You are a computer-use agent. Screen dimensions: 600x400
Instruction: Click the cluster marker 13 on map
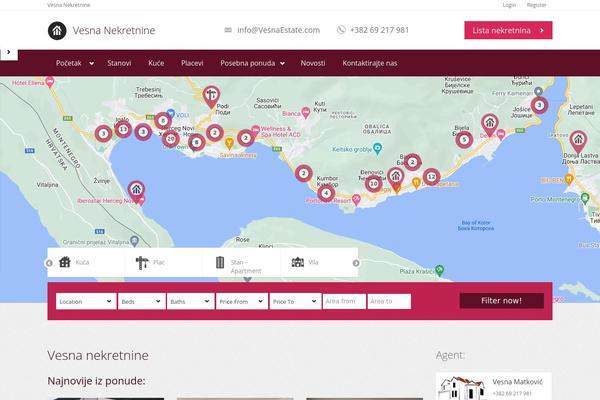123,129
